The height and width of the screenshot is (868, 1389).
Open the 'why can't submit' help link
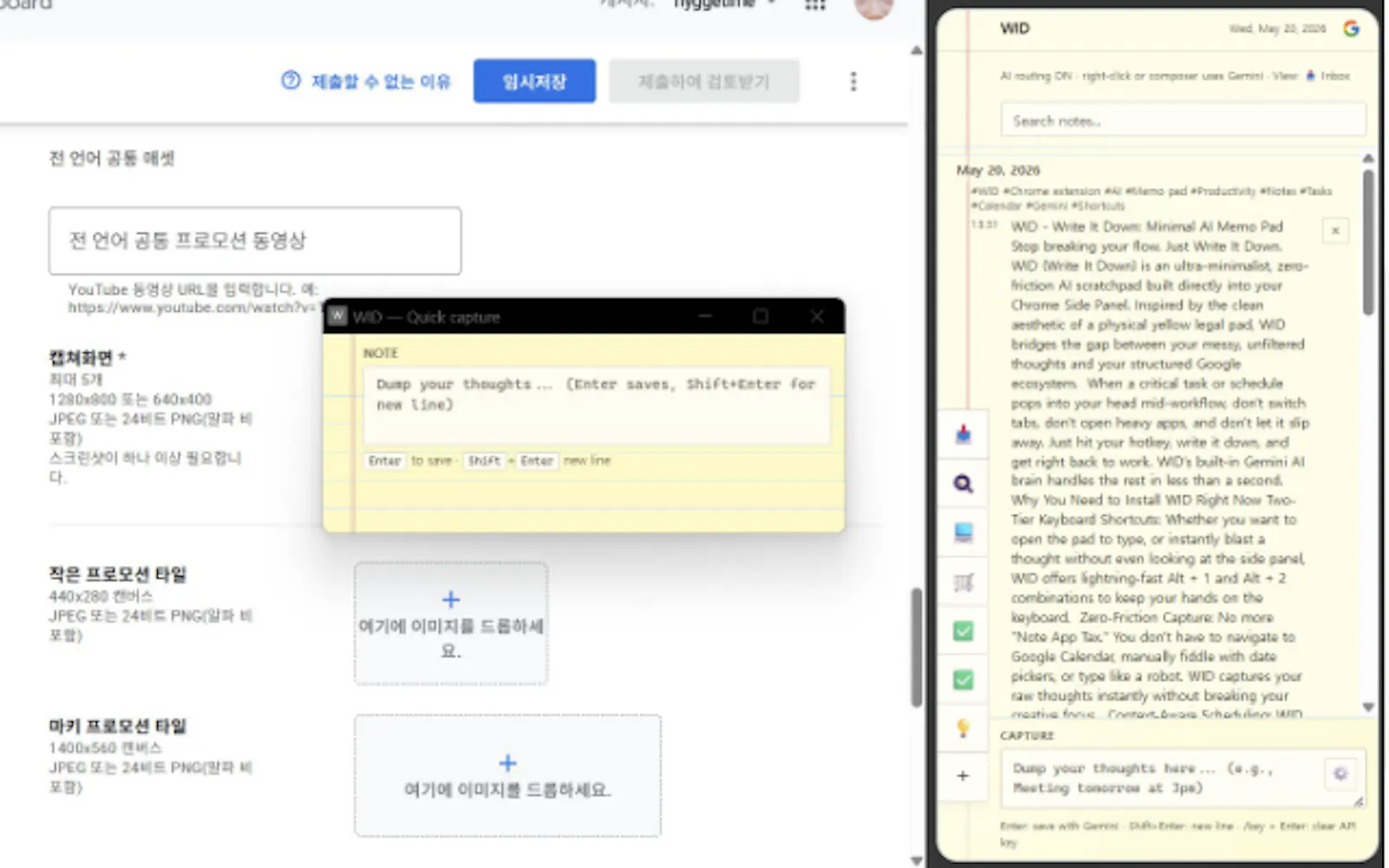click(x=366, y=82)
